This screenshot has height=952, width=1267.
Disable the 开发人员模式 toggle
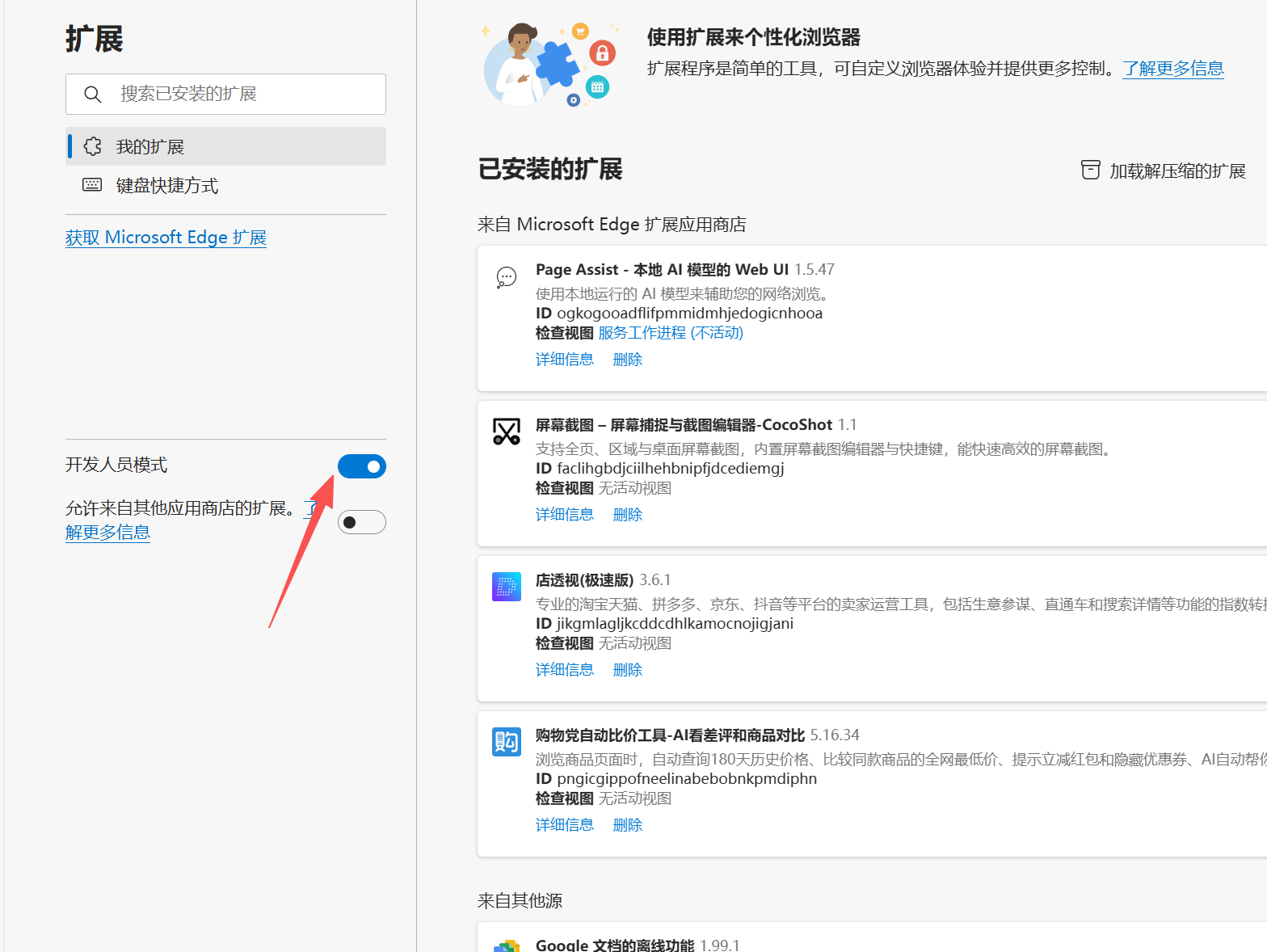coord(361,466)
